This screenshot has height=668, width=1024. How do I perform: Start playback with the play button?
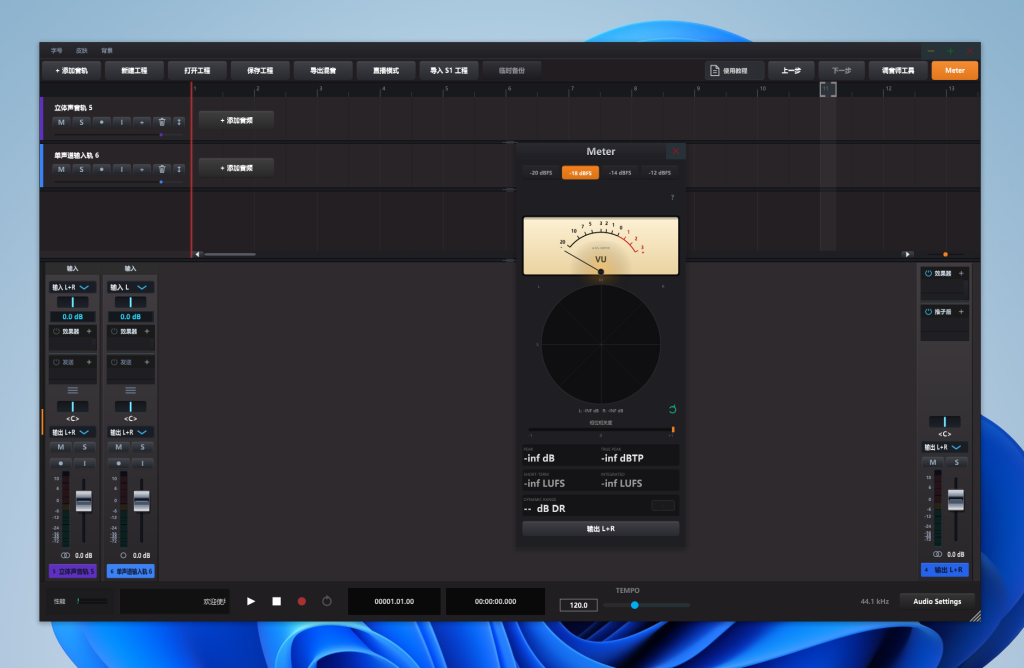[x=251, y=601]
